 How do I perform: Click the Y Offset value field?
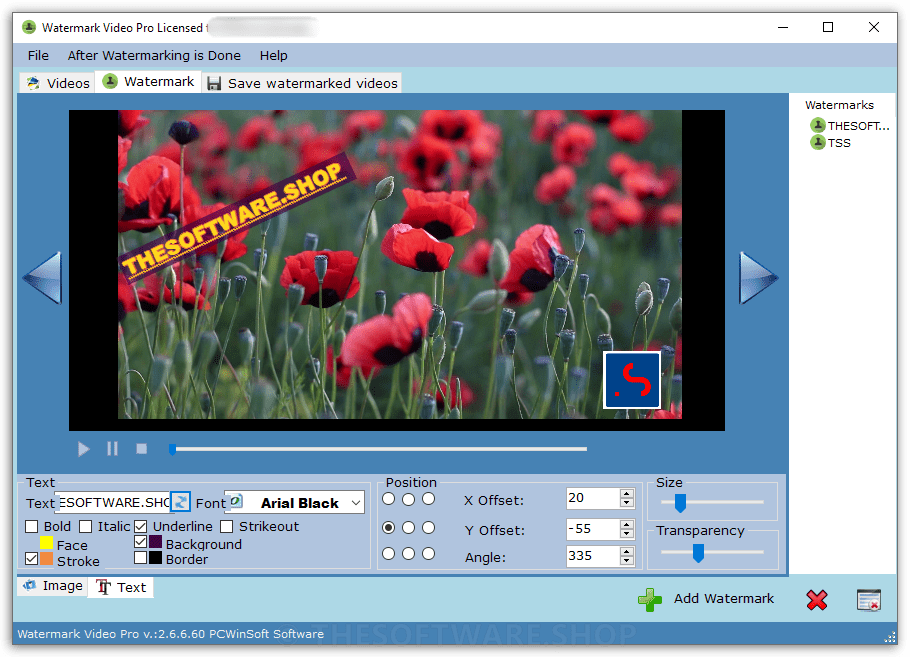tap(593, 529)
